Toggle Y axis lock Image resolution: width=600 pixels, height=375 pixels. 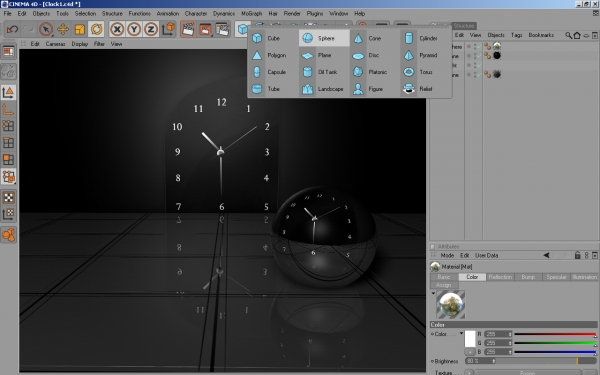[x=134, y=29]
